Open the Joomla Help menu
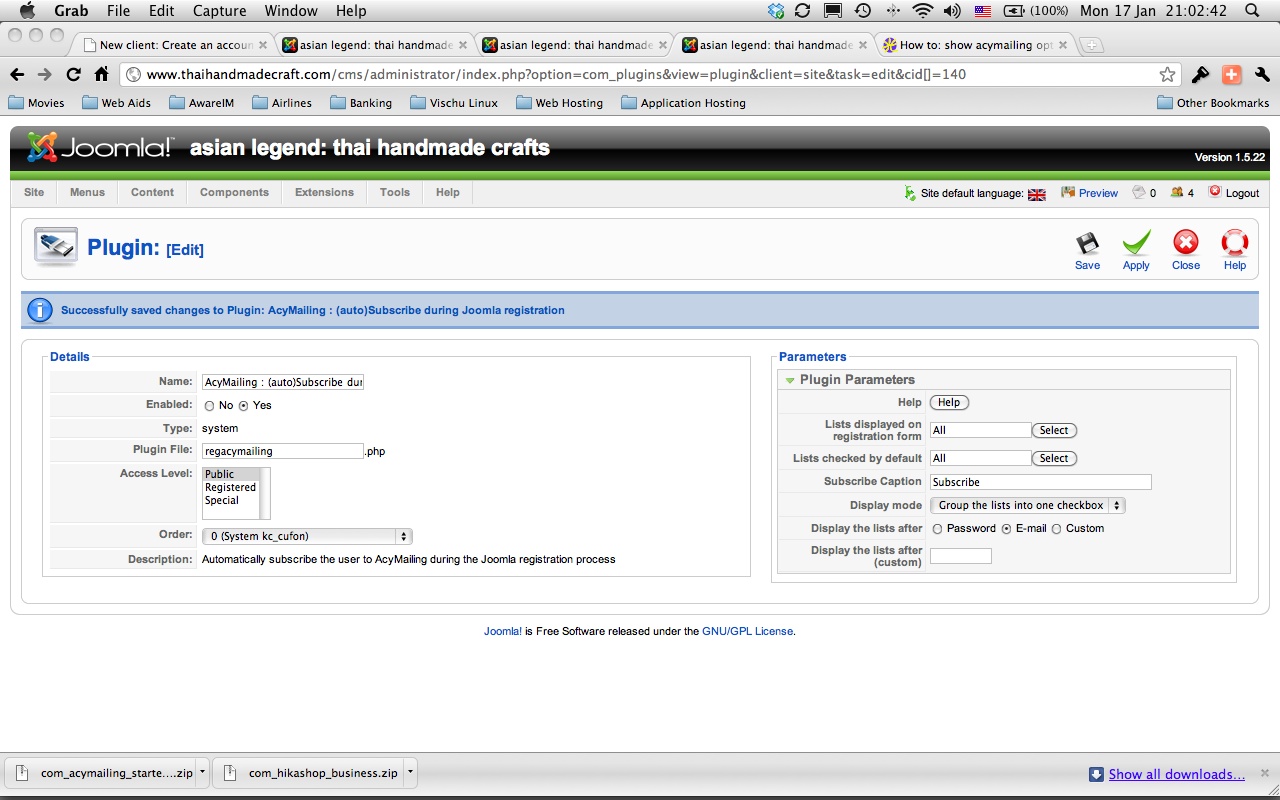 click(448, 193)
